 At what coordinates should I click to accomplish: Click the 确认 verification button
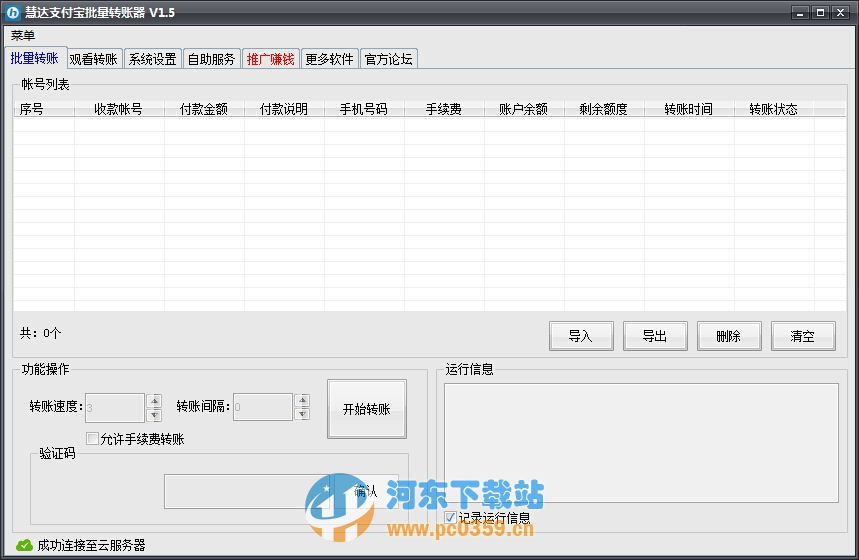click(366, 490)
